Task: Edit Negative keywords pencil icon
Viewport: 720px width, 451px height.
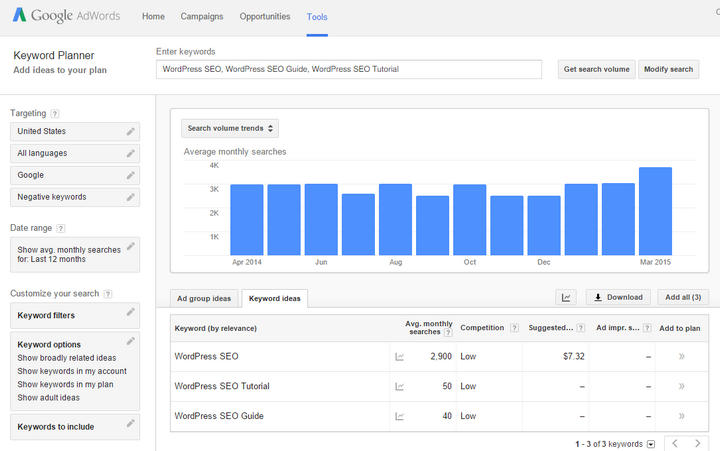Action: tap(130, 197)
